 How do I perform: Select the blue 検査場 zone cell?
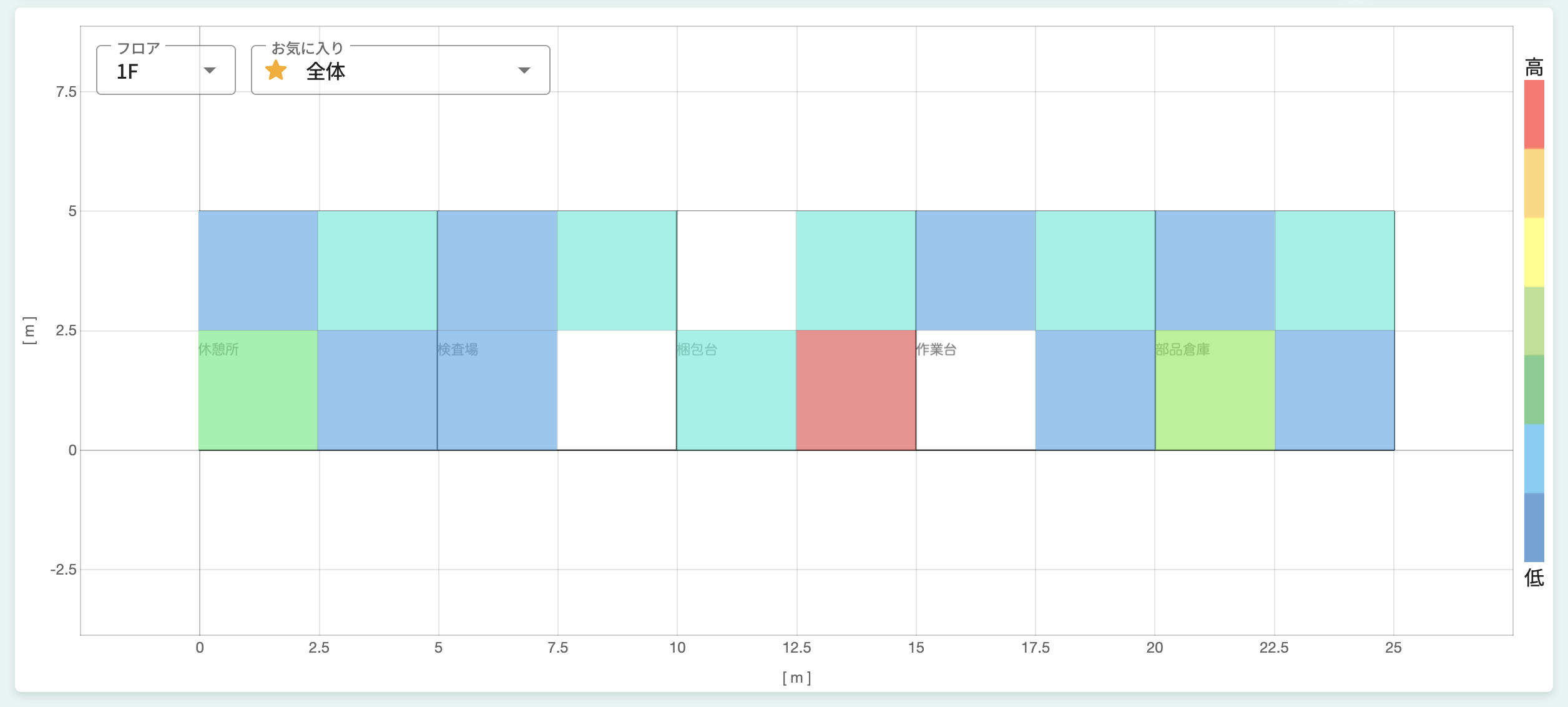[x=497, y=400]
